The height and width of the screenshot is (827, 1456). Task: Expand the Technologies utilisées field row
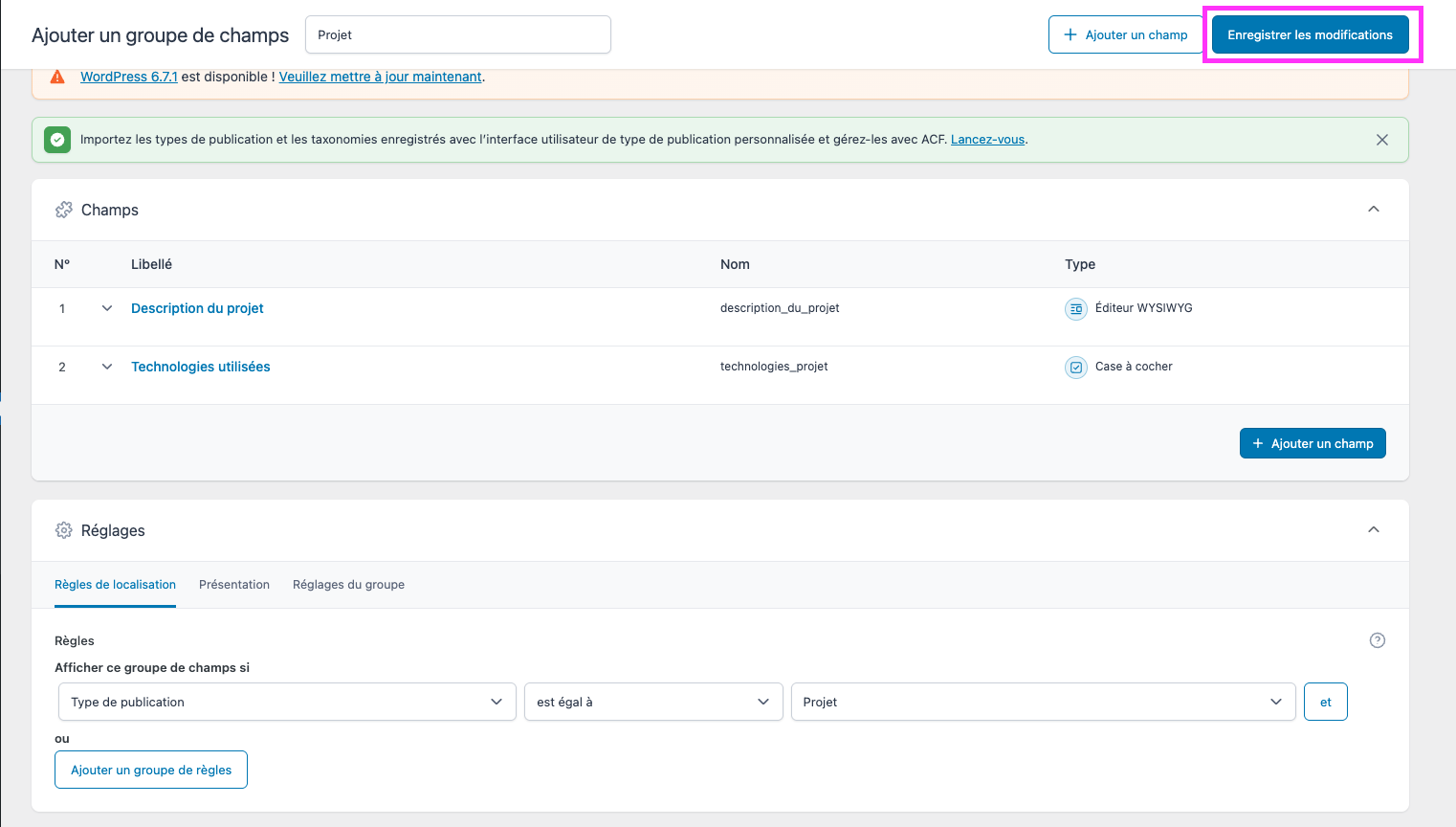click(107, 367)
